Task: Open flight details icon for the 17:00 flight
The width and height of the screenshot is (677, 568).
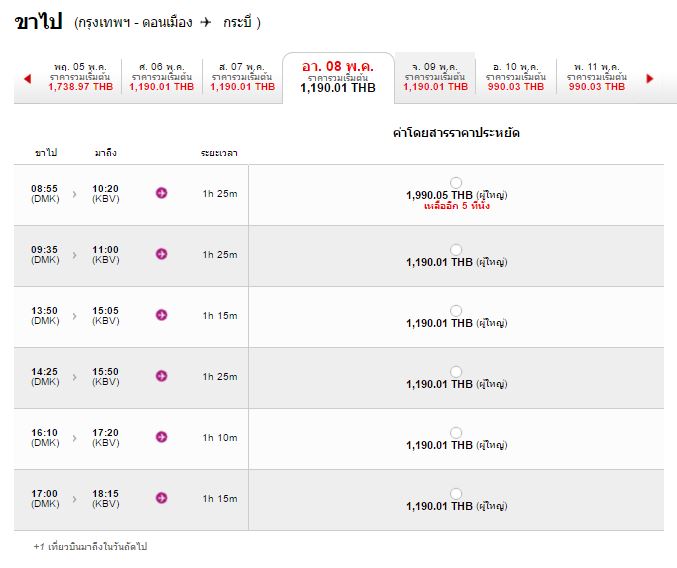Action: 161,498
